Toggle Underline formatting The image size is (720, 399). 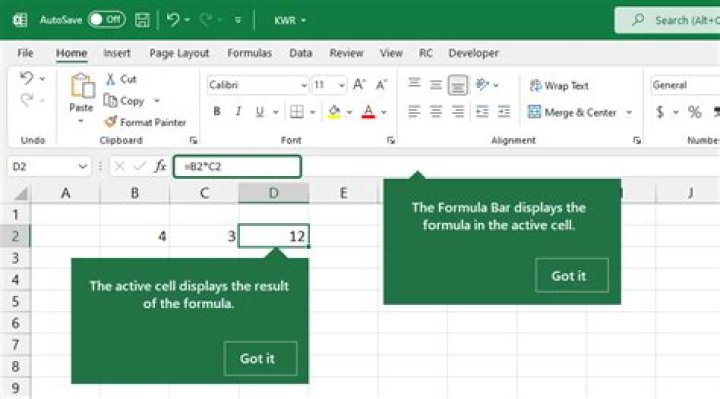[x=259, y=112]
